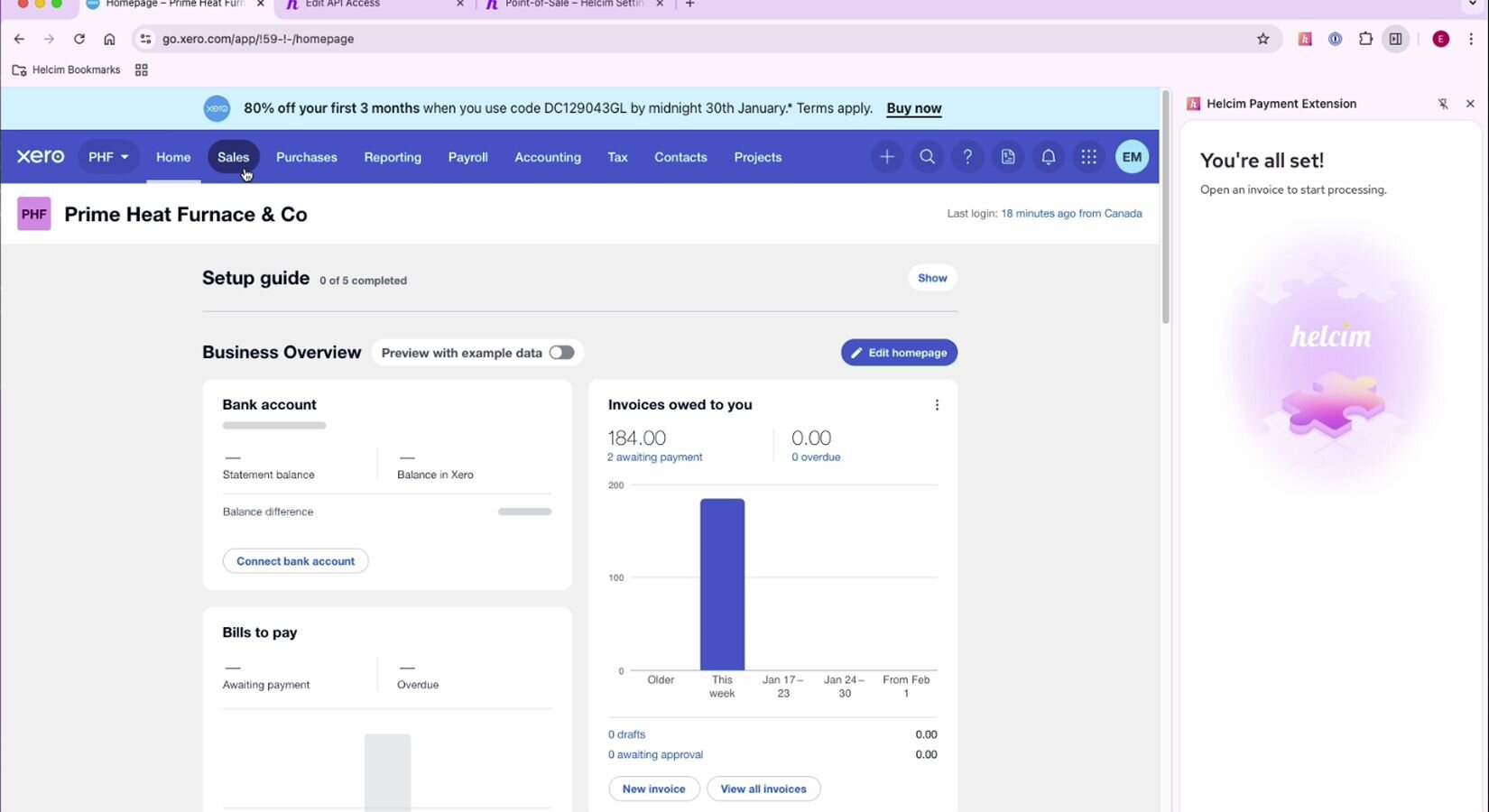Open the Purchases menu
This screenshot has width=1489, height=812.
pyautogui.click(x=306, y=157)
